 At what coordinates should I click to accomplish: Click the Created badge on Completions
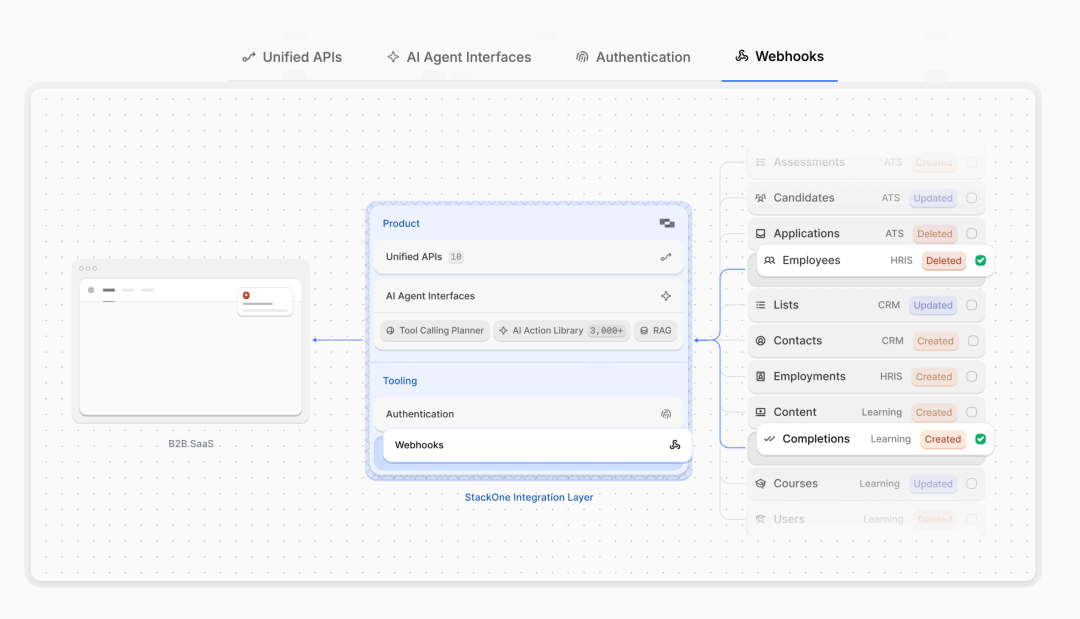point(943,439)
